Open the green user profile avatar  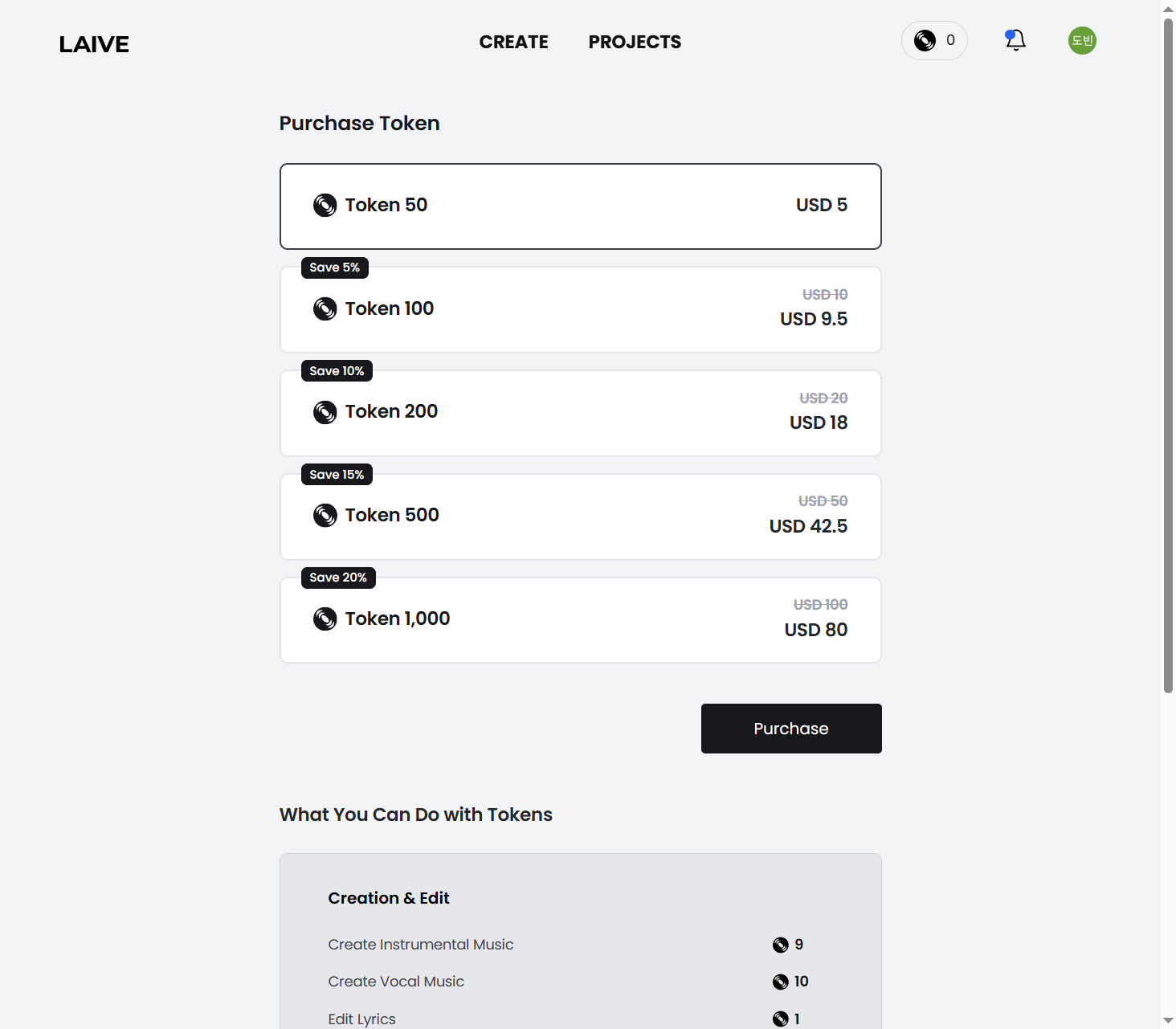1082,41
